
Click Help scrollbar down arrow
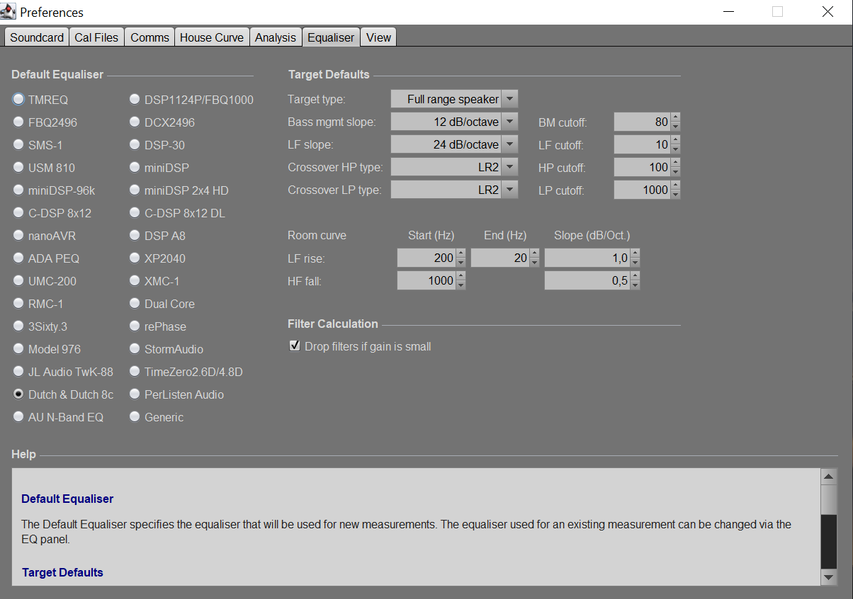pyautogui.click(x=829, y=577)
